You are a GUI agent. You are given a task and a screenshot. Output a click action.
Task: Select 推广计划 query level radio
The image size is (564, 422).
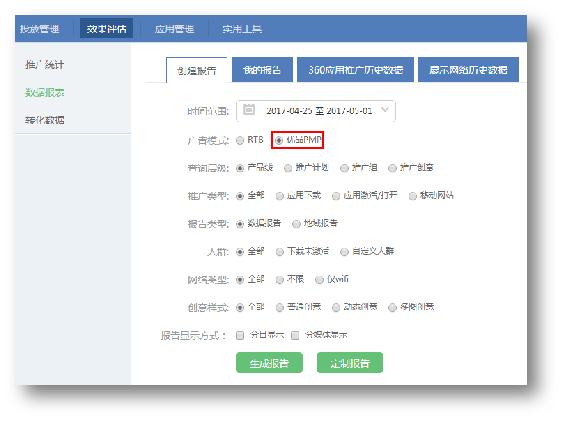(288, 168)
